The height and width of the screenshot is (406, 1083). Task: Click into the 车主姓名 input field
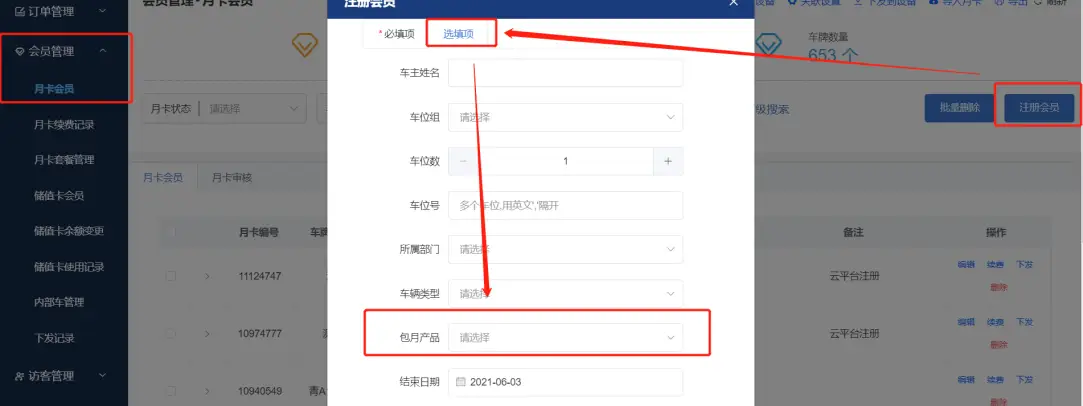[x=566, y=73]
